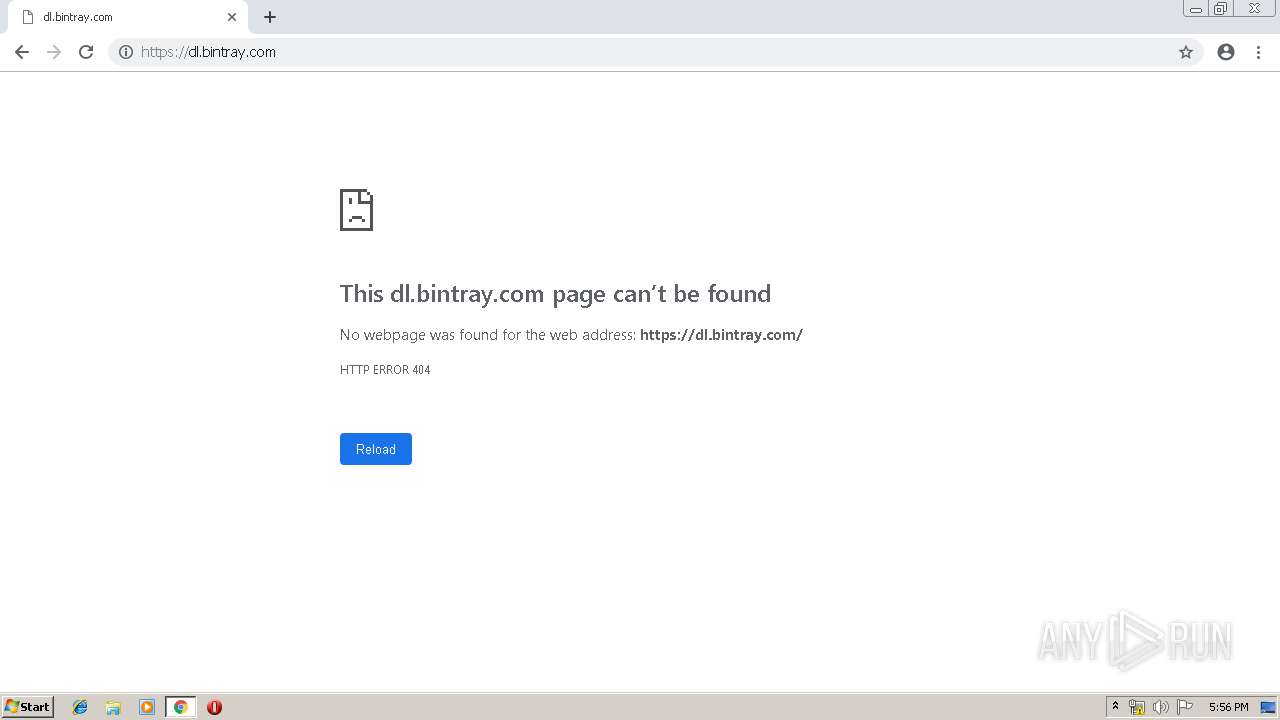Click the heading 'This dl.bintray.com page can't be found'

[555, 293]
